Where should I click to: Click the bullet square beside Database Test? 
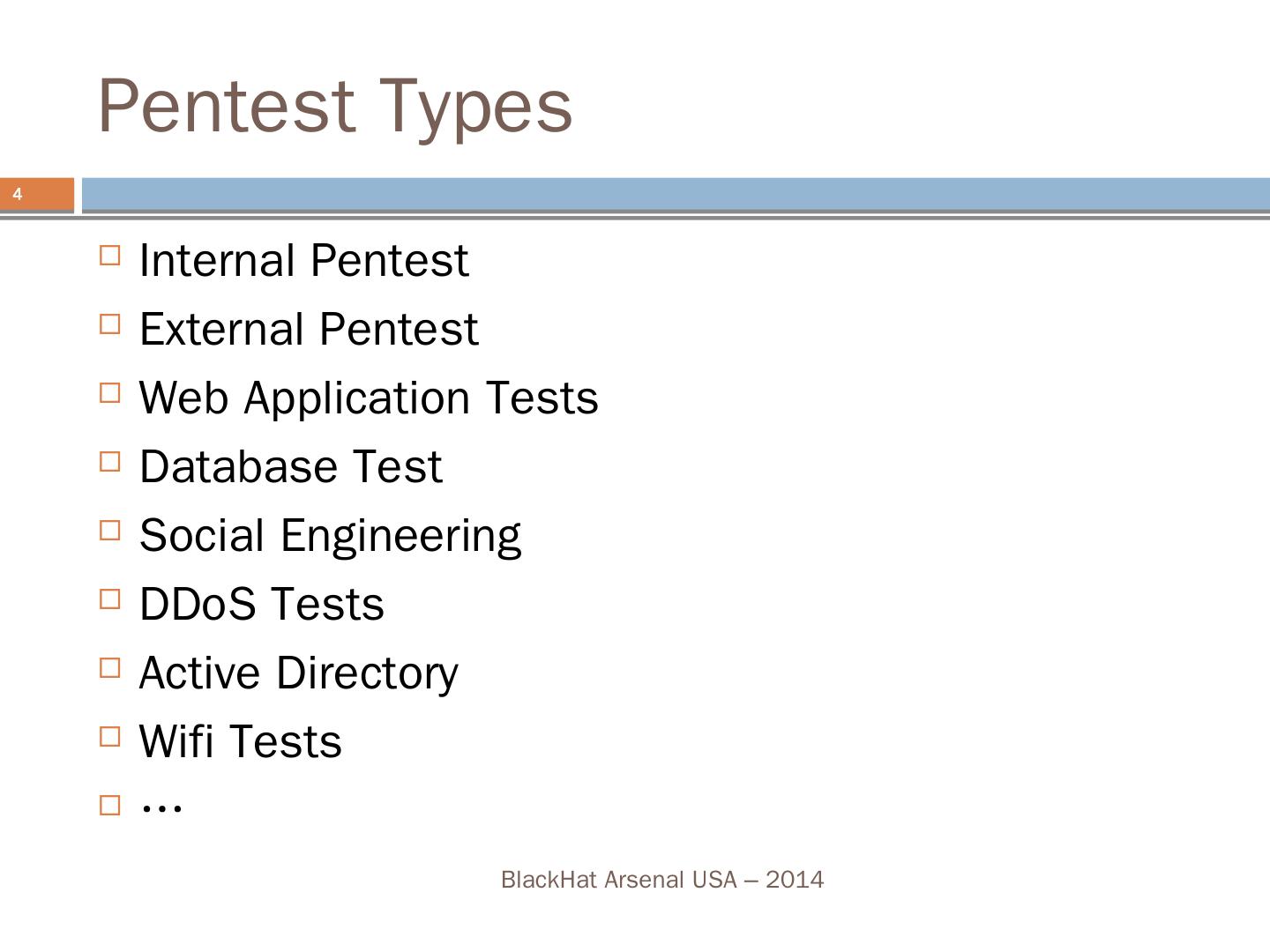pyautogui.click(x=109, y=462)
